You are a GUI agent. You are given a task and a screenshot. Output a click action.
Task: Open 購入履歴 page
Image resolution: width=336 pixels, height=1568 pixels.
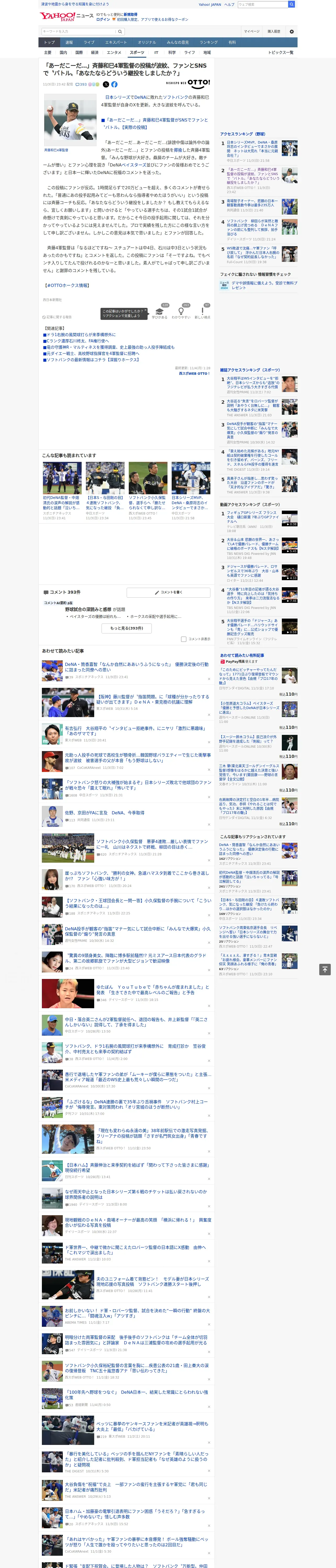point(274,31)
